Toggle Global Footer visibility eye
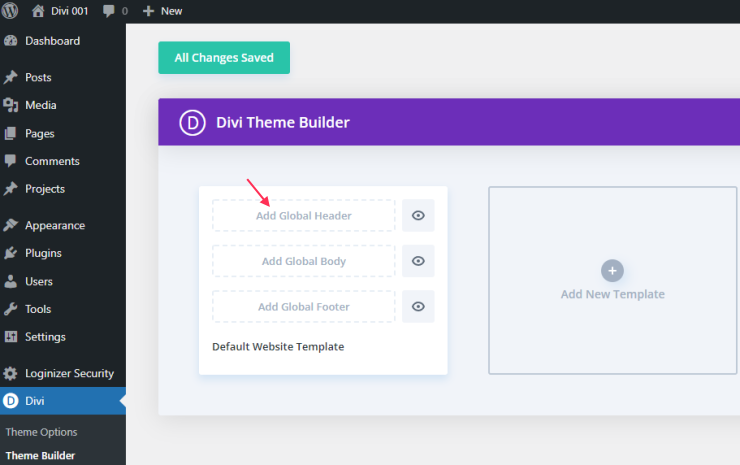The image size is (740, 465). (x=418, y=307)
